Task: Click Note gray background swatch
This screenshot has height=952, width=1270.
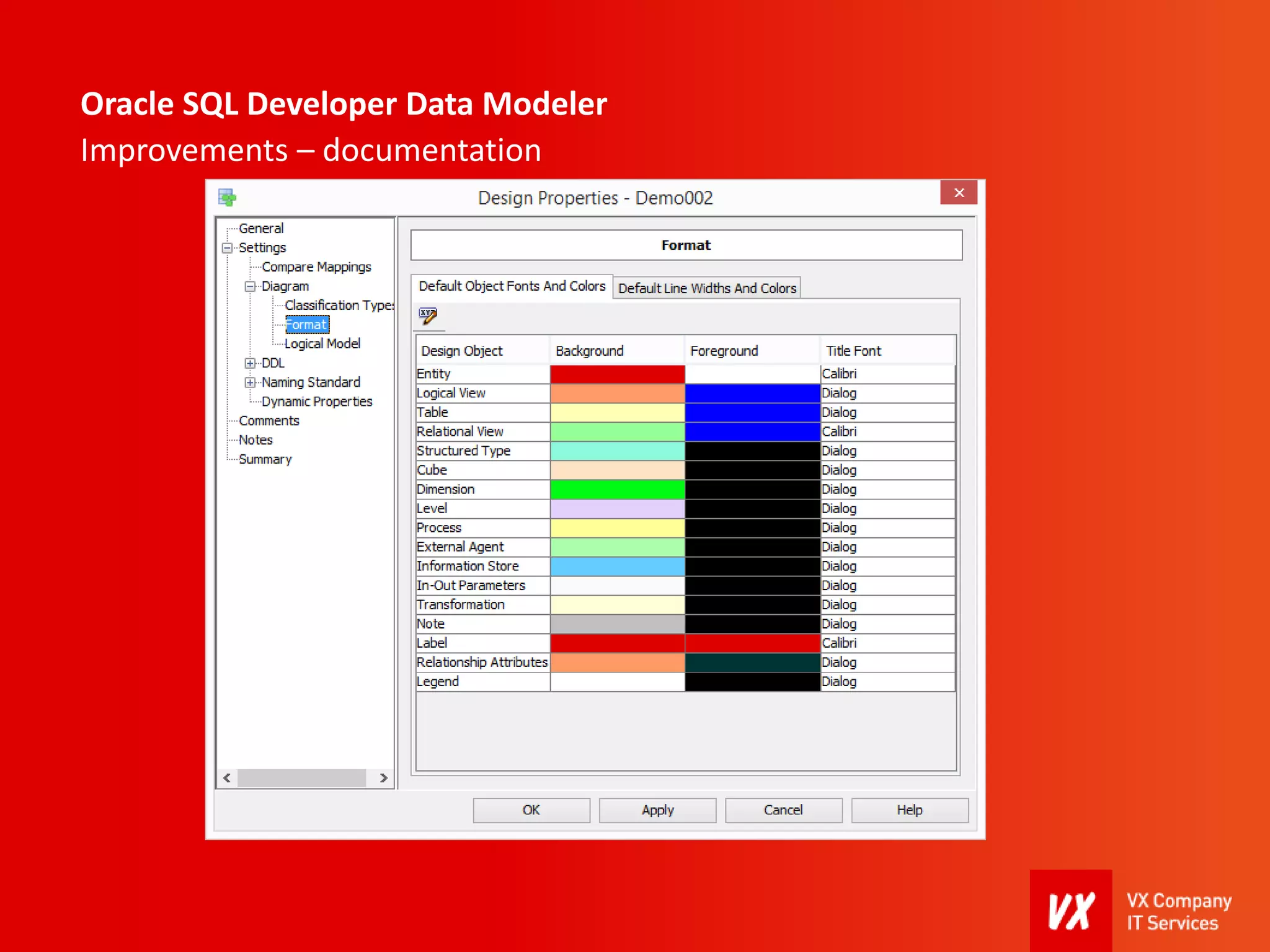Action: coord(618,624)
